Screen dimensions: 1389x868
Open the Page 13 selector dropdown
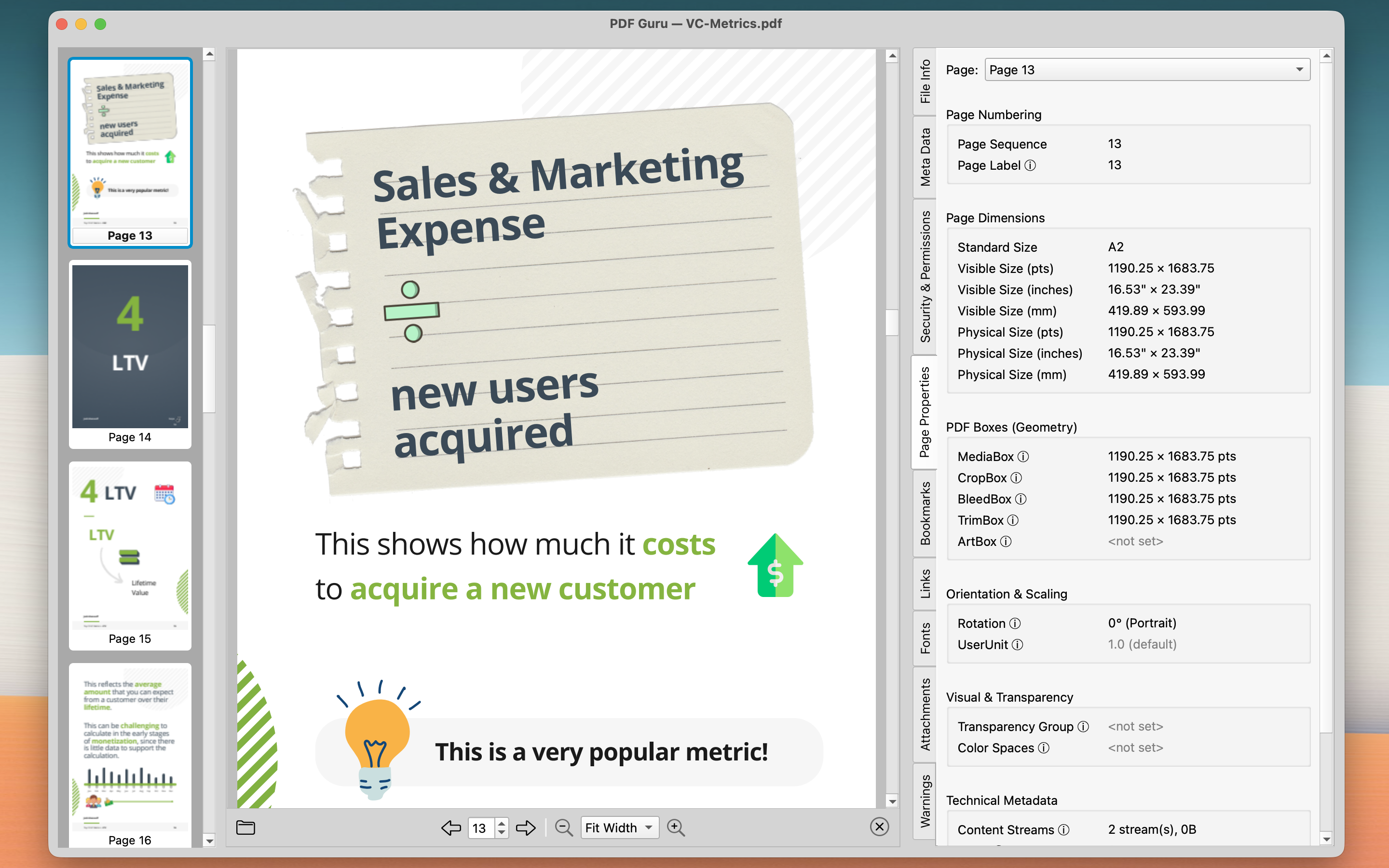[1147, 70]
